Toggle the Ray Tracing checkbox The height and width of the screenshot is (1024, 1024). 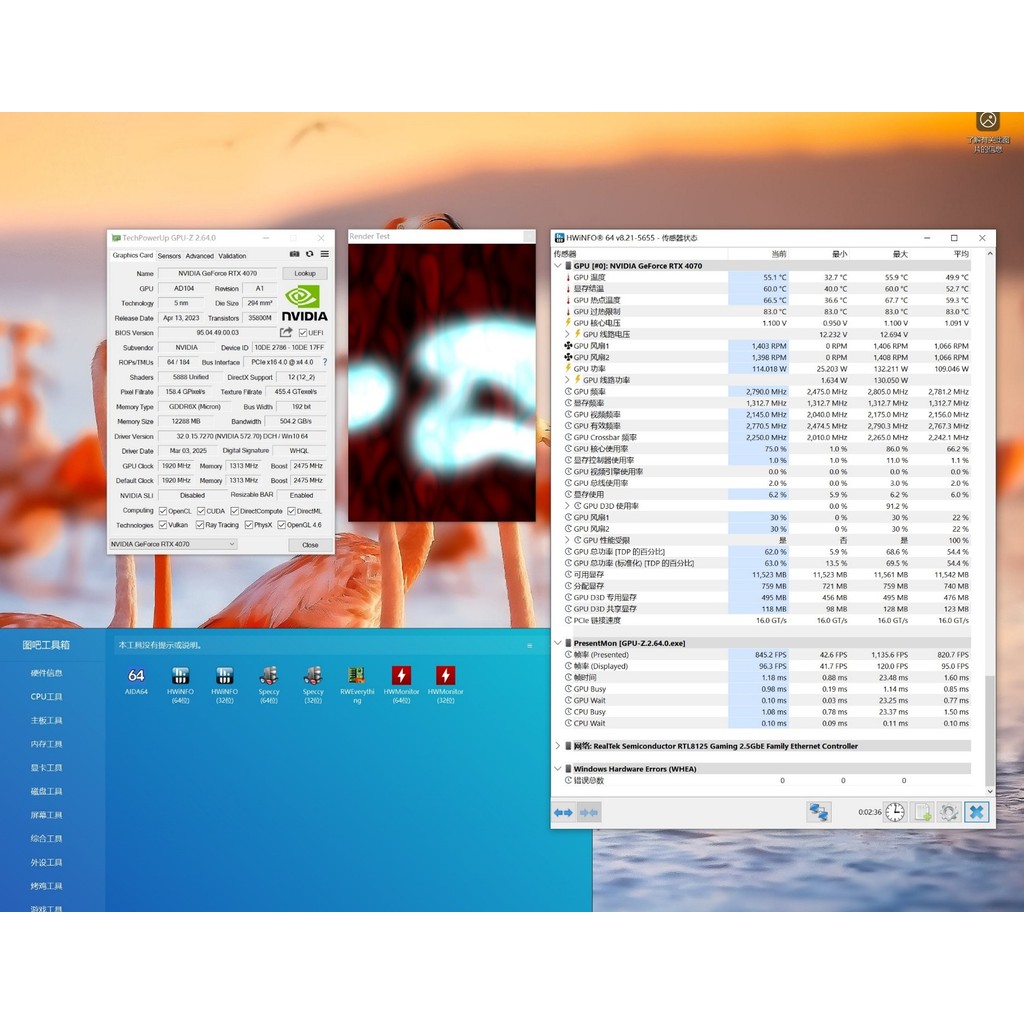point(200,525)
